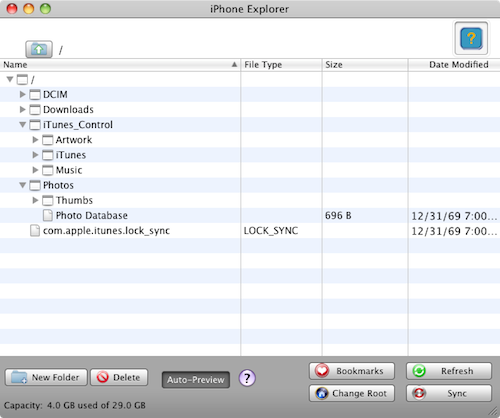This screenshot has height=418, width=500.
Task: Expand the Music folder
Action: (35, 170)
